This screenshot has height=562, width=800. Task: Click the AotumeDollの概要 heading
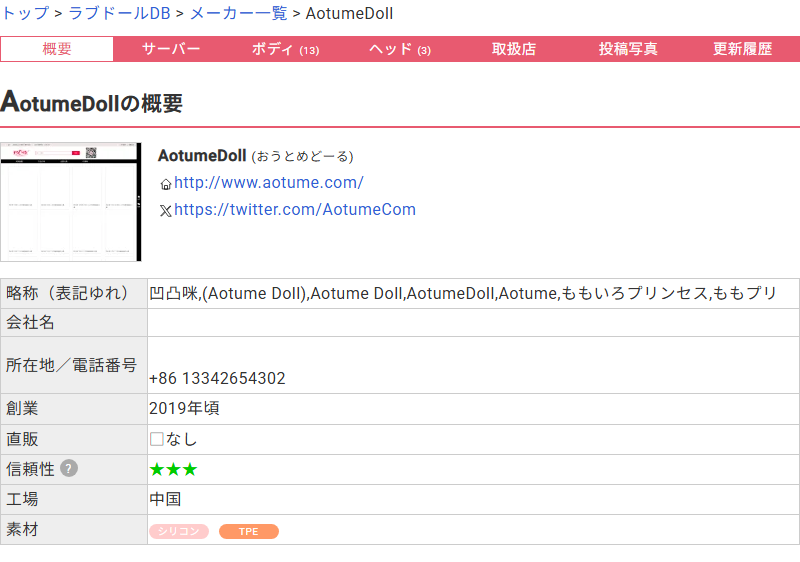(92, 103)
